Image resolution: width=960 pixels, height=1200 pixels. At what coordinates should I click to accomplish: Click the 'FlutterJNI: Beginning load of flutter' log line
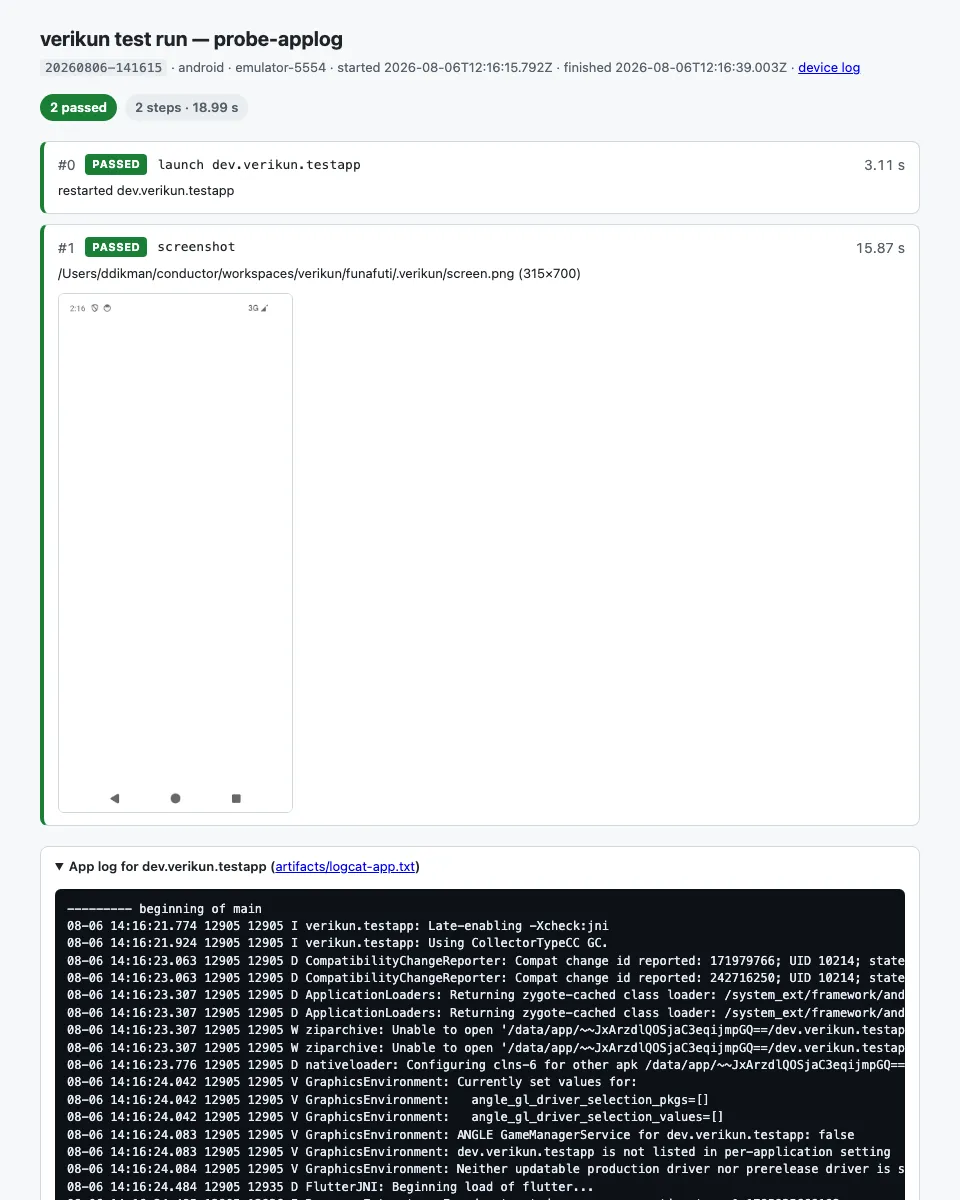[x=330, y=1187]
